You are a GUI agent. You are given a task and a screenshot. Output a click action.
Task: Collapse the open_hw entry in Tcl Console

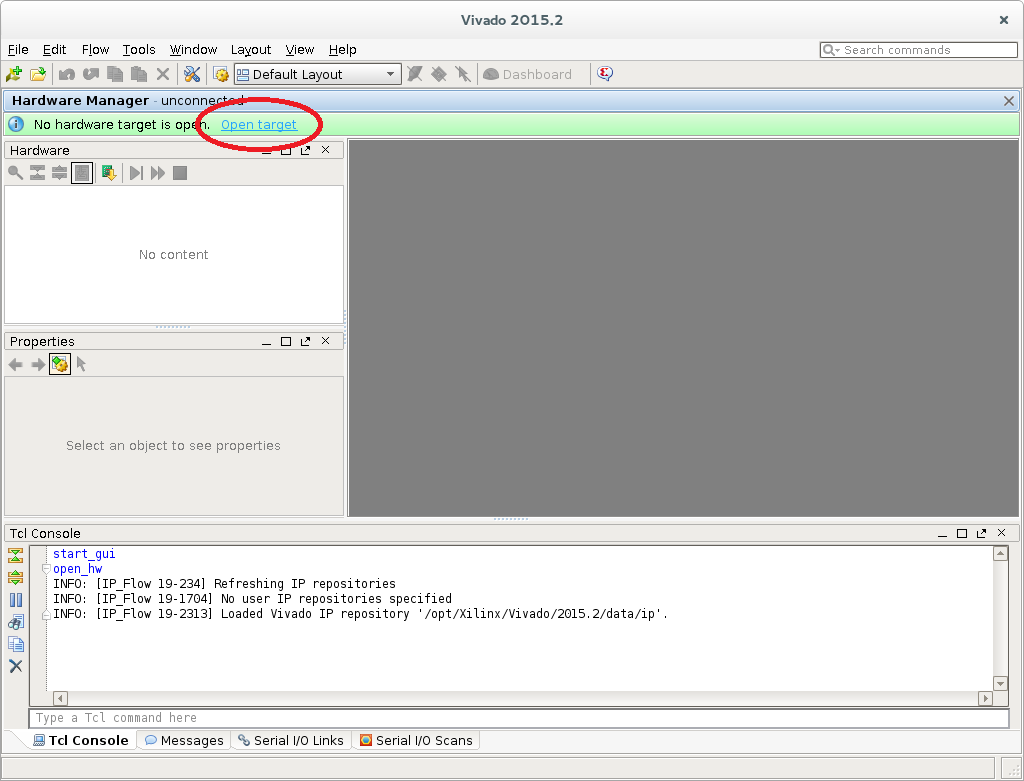coord(46,569)
